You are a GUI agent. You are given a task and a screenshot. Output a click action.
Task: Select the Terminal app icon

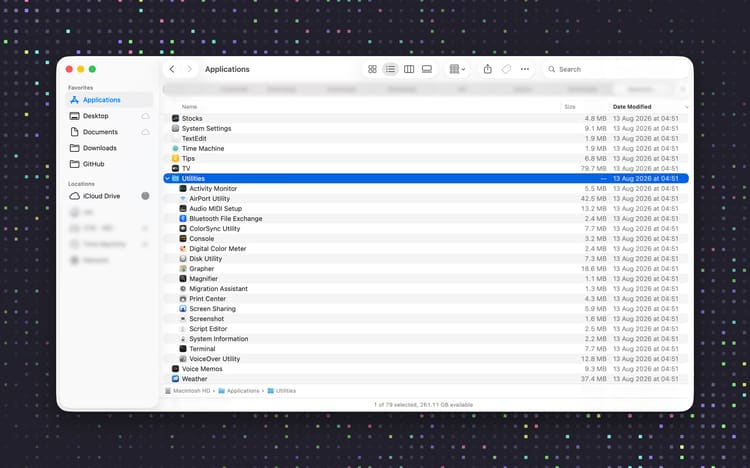(x=183, y=349)
